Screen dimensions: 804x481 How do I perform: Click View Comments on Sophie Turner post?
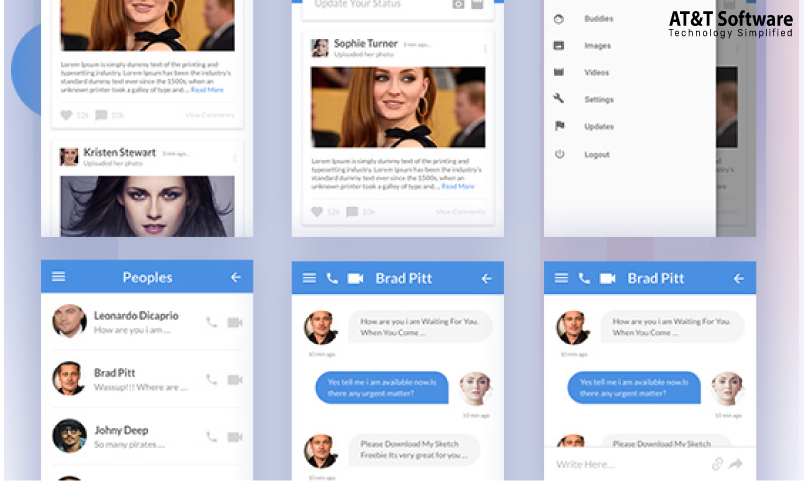460,211
